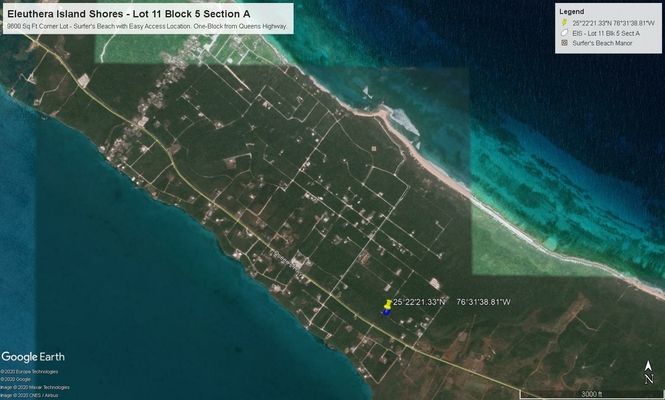
Task: Click the yellow pushpin placemark on the map
Action: pos(388,304)
